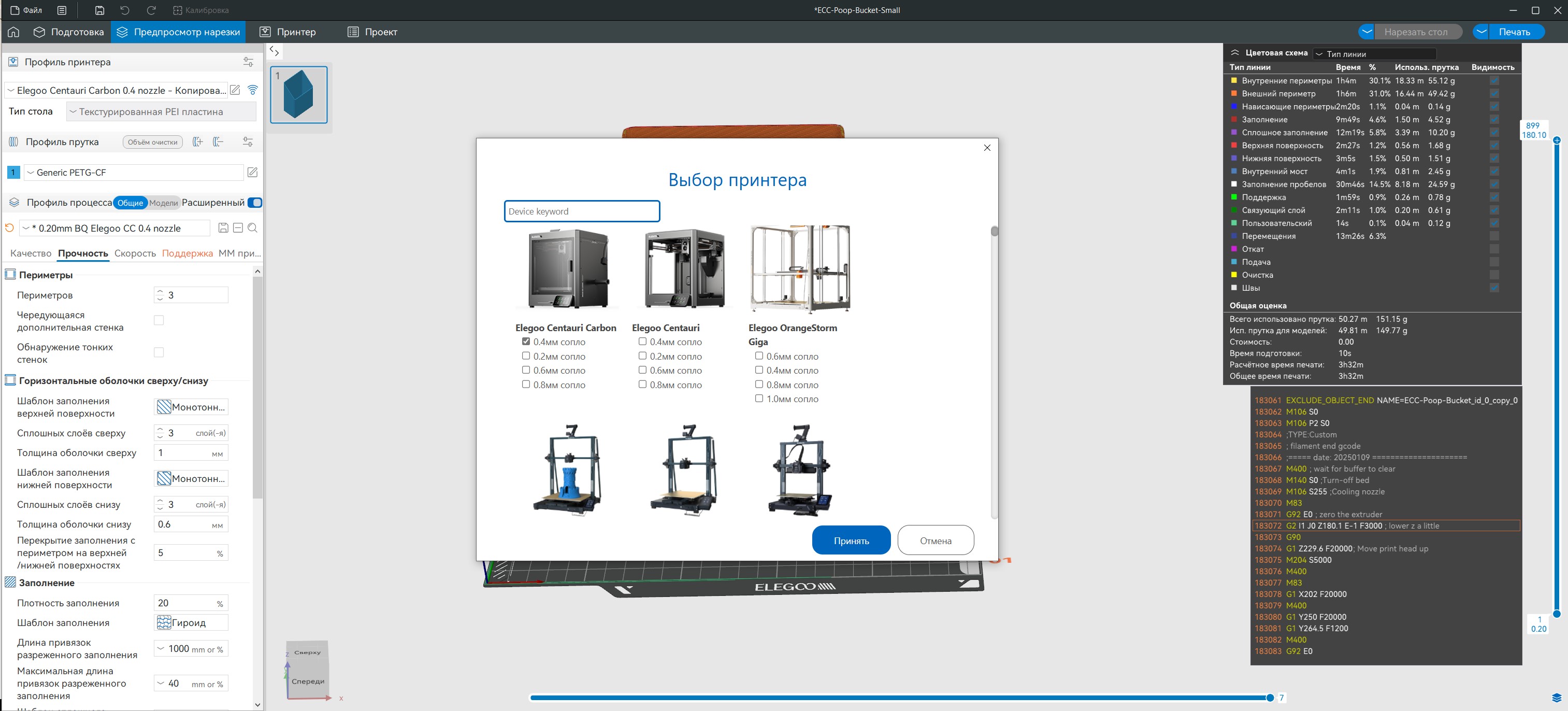The width and height of the screenshot is (1568, 711).
Task: Open the Тип линии color scheme dropdown
Action: (1374, 53)
